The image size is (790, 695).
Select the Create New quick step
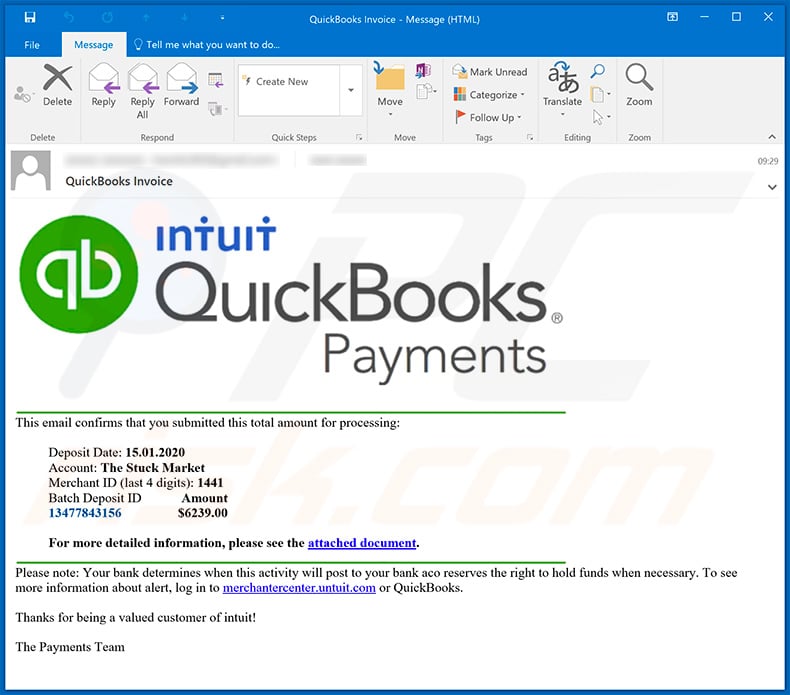[290, 82]
